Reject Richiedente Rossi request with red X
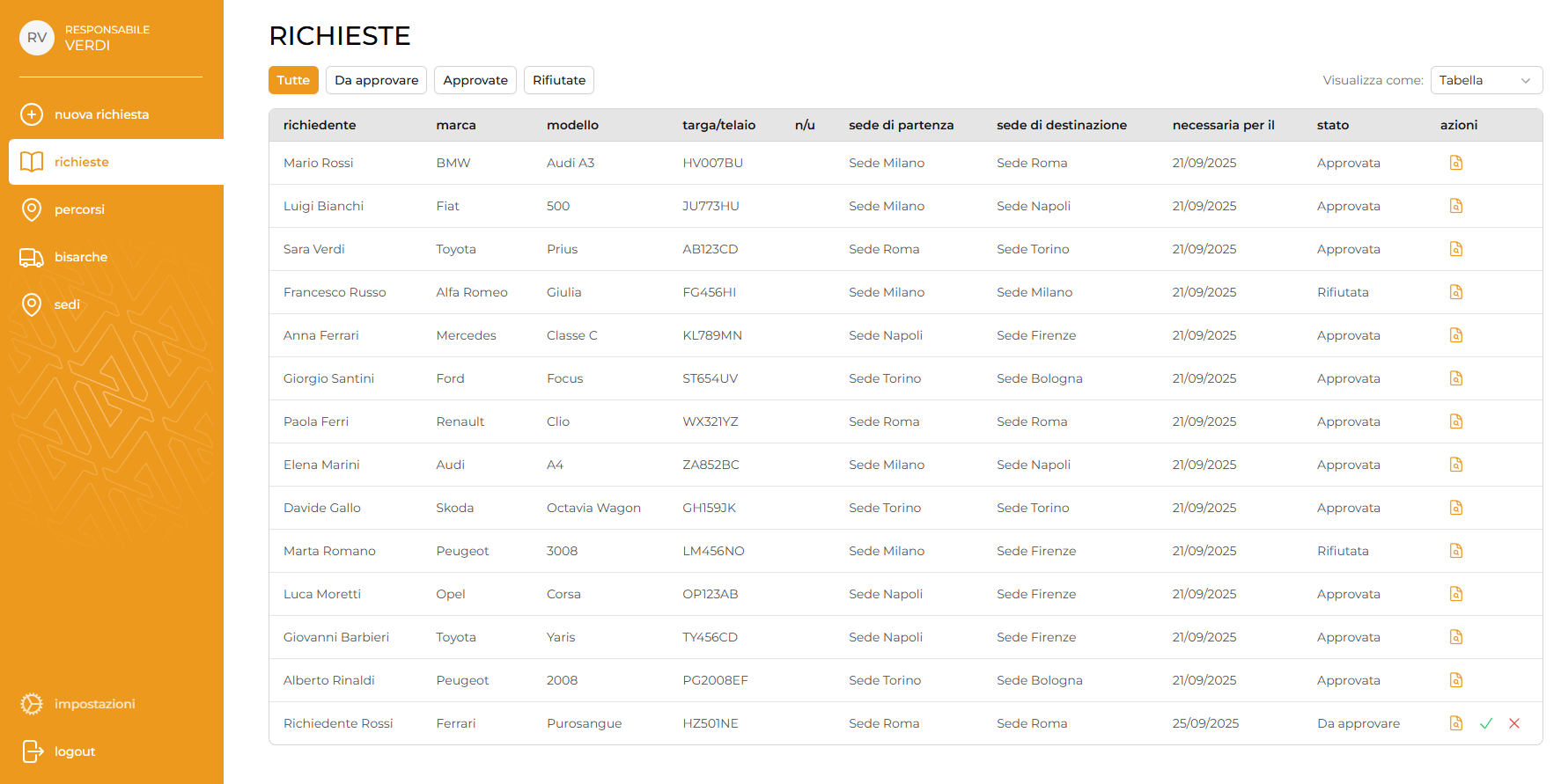The image size is (1561, 784). (1514, 723)
